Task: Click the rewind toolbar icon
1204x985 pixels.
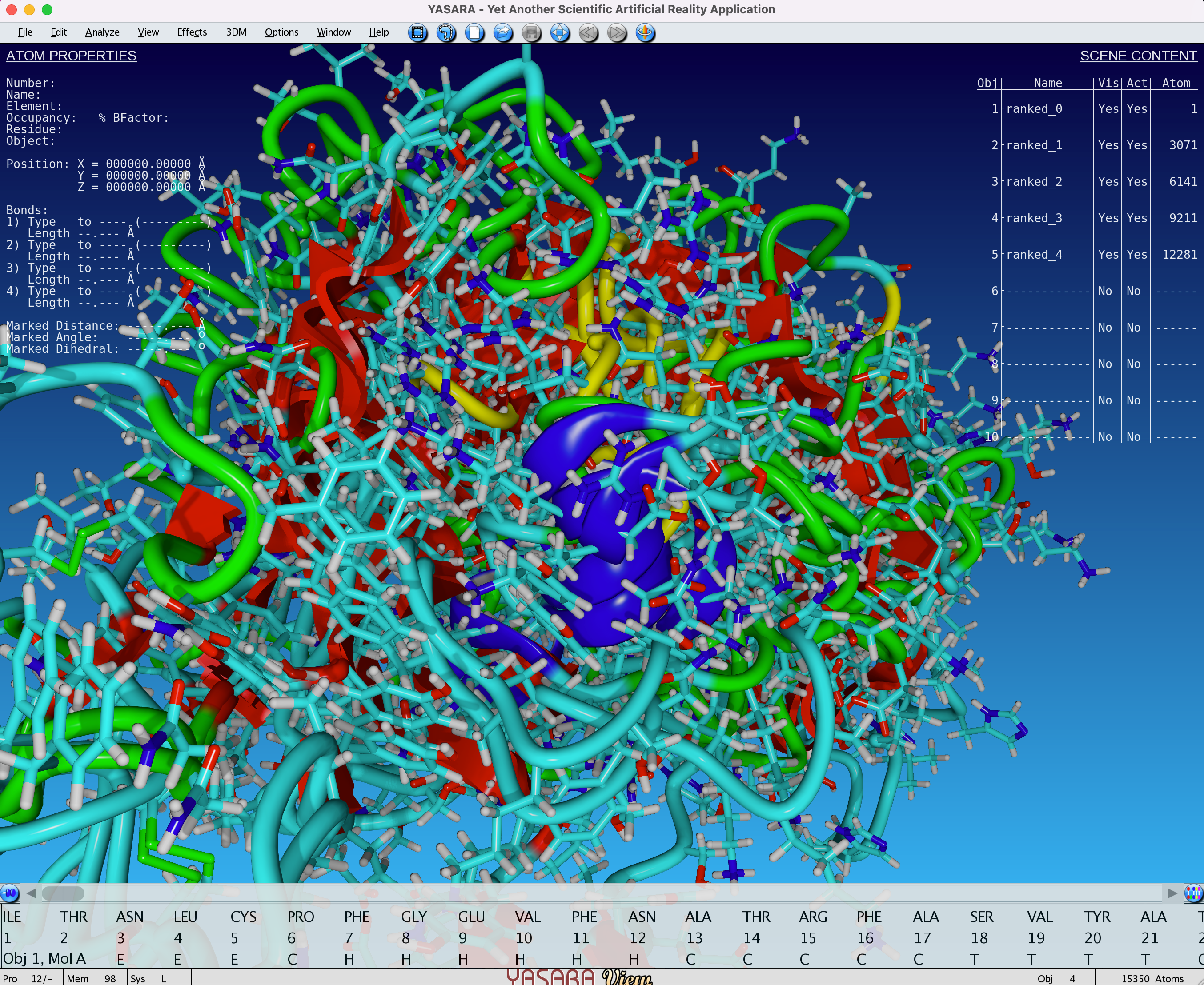Action: (x=588, y=32)
